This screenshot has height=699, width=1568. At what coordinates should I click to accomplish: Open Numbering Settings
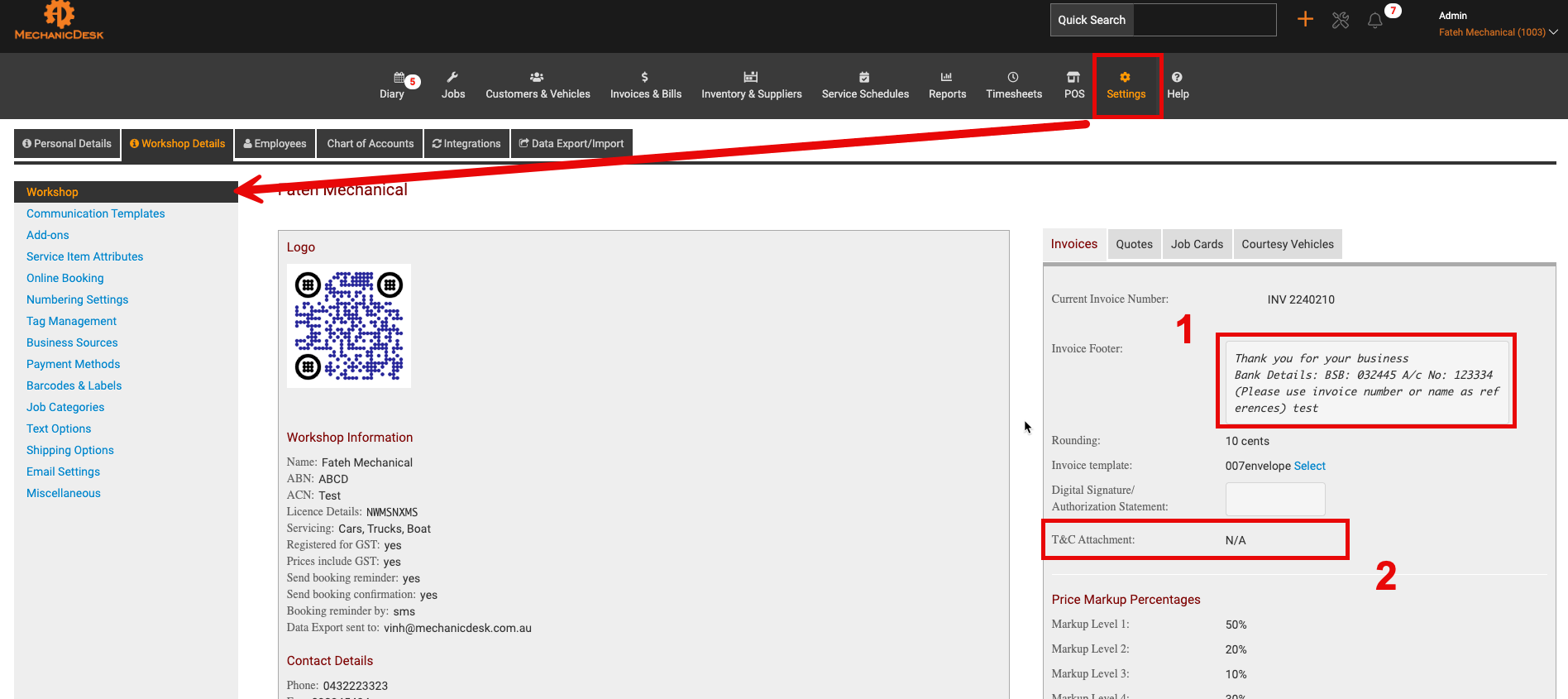[x=78, y=299]
